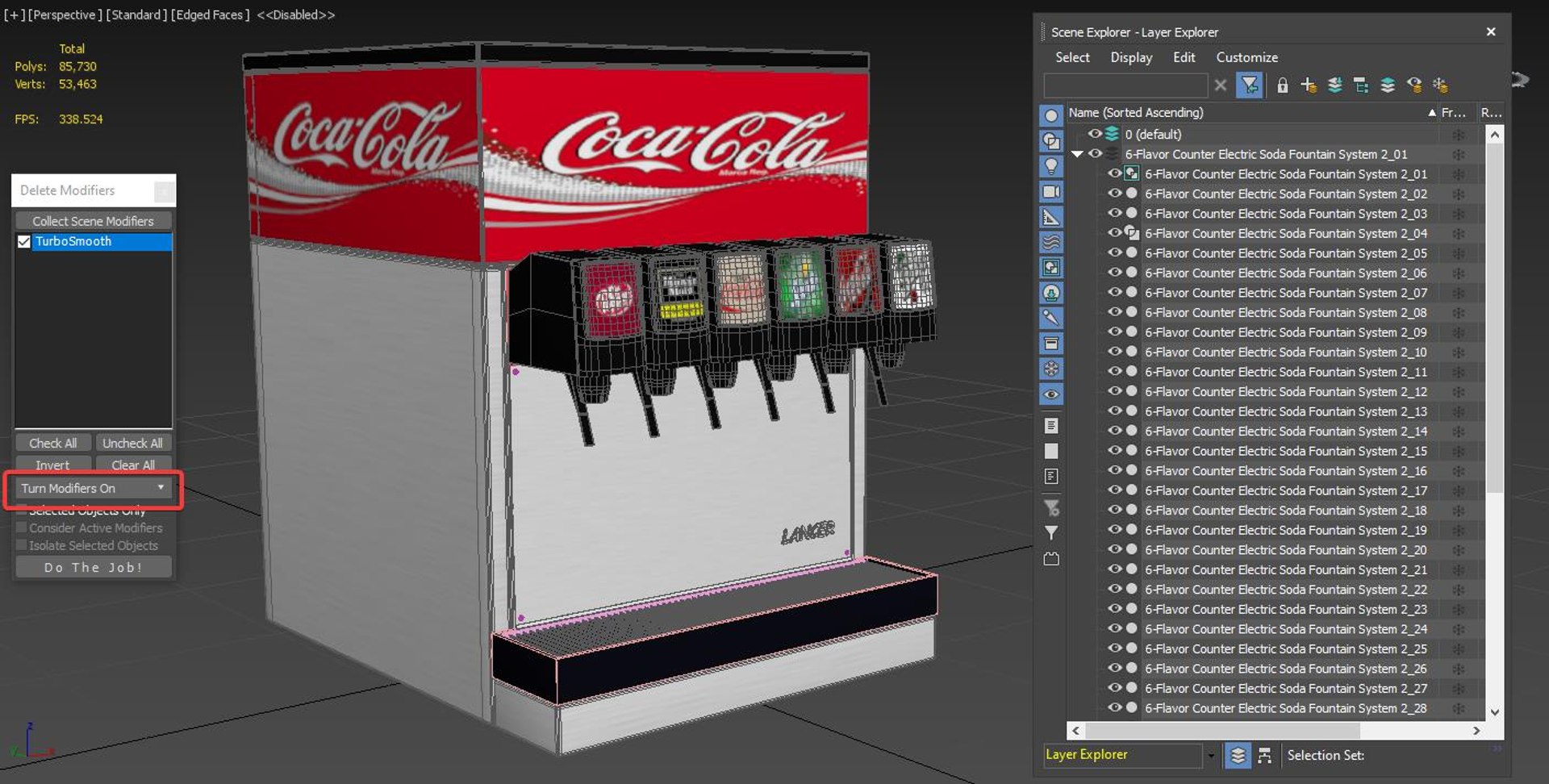Open the Turn Modifiers On dropdown

pyautogui.click(x=93, y=488)
